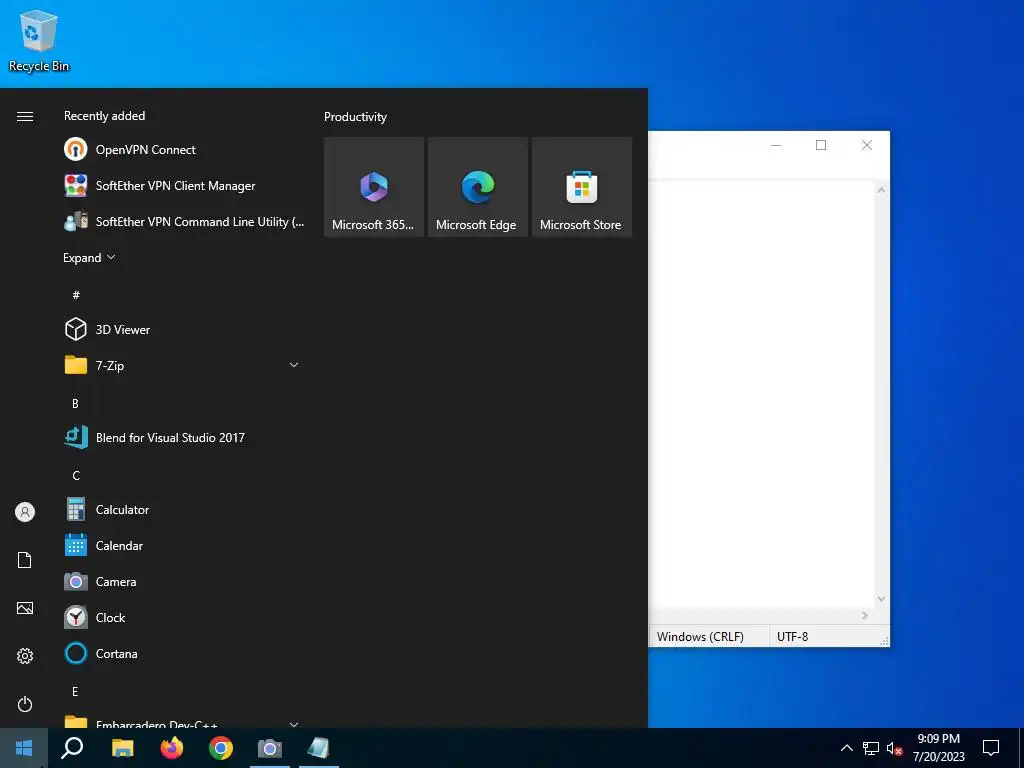Expand the Embarcadero Dev-C++ folder chevron
Screen dimensions: 1024x768
(294, 724)
